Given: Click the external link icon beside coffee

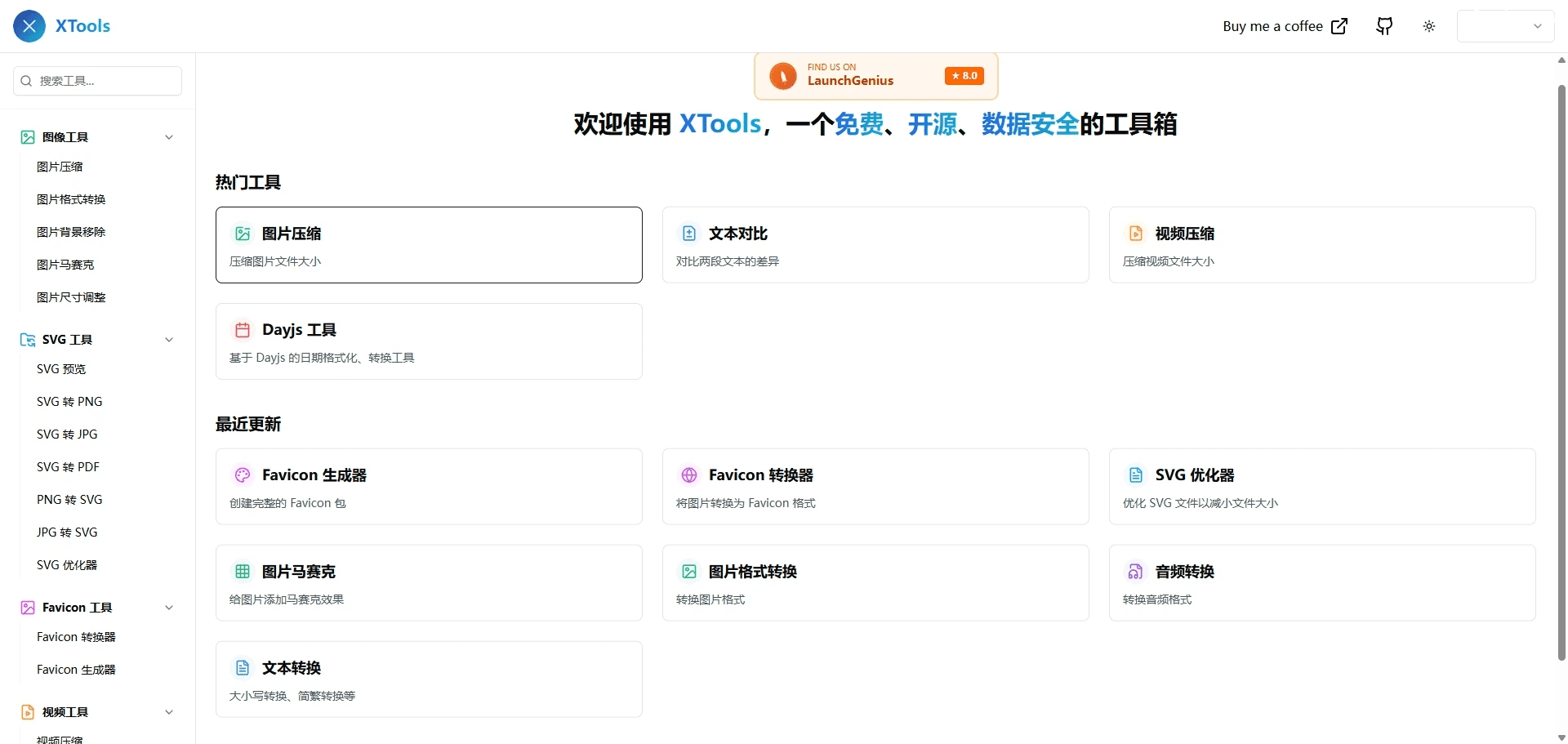Looking at the screenshot, I should [x=1339, y=26].
